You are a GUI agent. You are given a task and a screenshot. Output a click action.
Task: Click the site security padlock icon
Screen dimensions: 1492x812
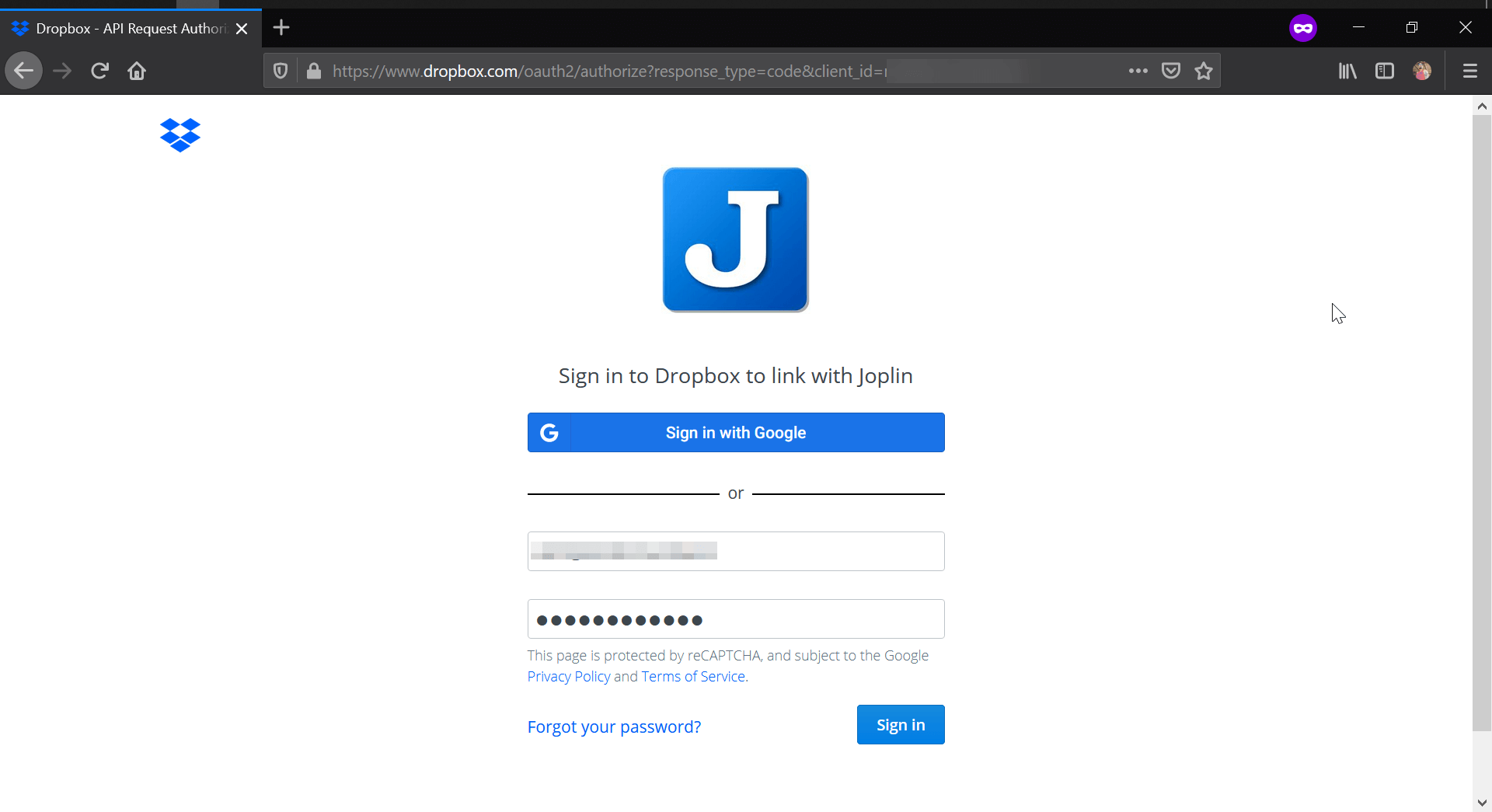click(313, 71)
